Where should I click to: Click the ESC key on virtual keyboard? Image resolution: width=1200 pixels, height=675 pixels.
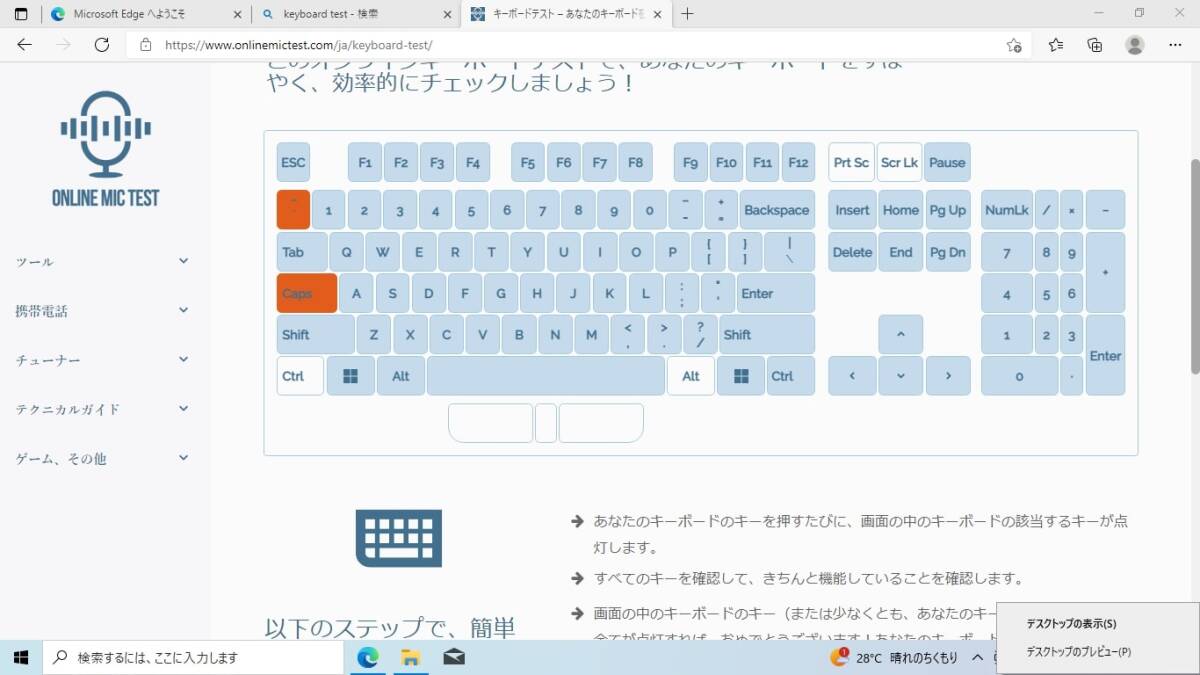293,162
